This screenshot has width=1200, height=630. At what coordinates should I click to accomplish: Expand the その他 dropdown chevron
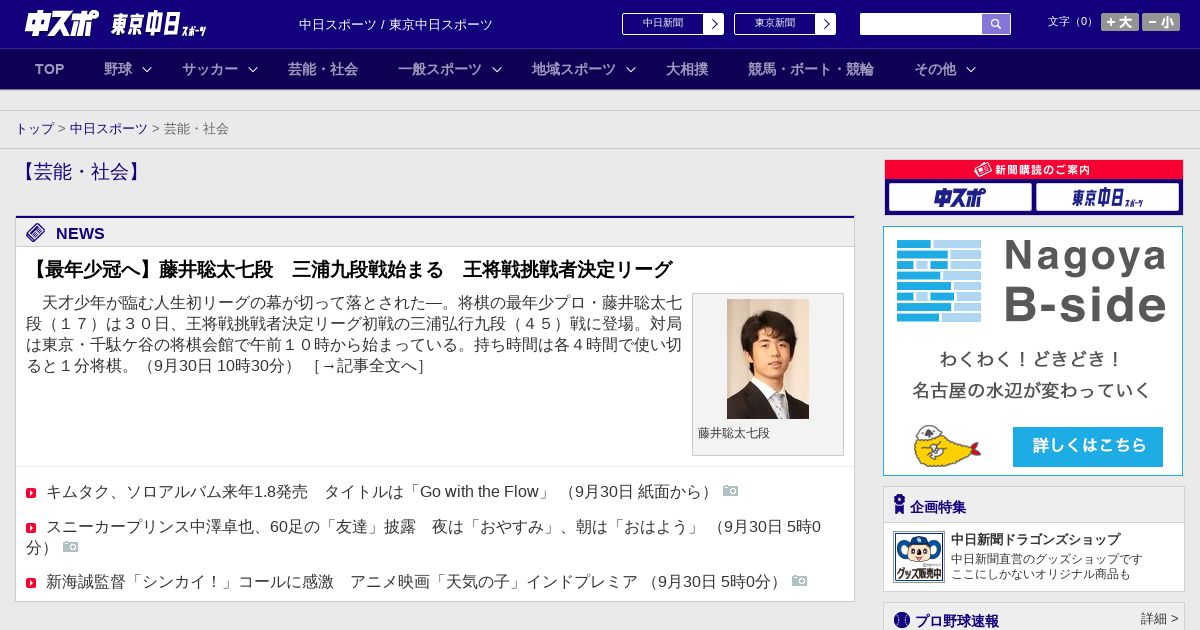click(971, 69)
